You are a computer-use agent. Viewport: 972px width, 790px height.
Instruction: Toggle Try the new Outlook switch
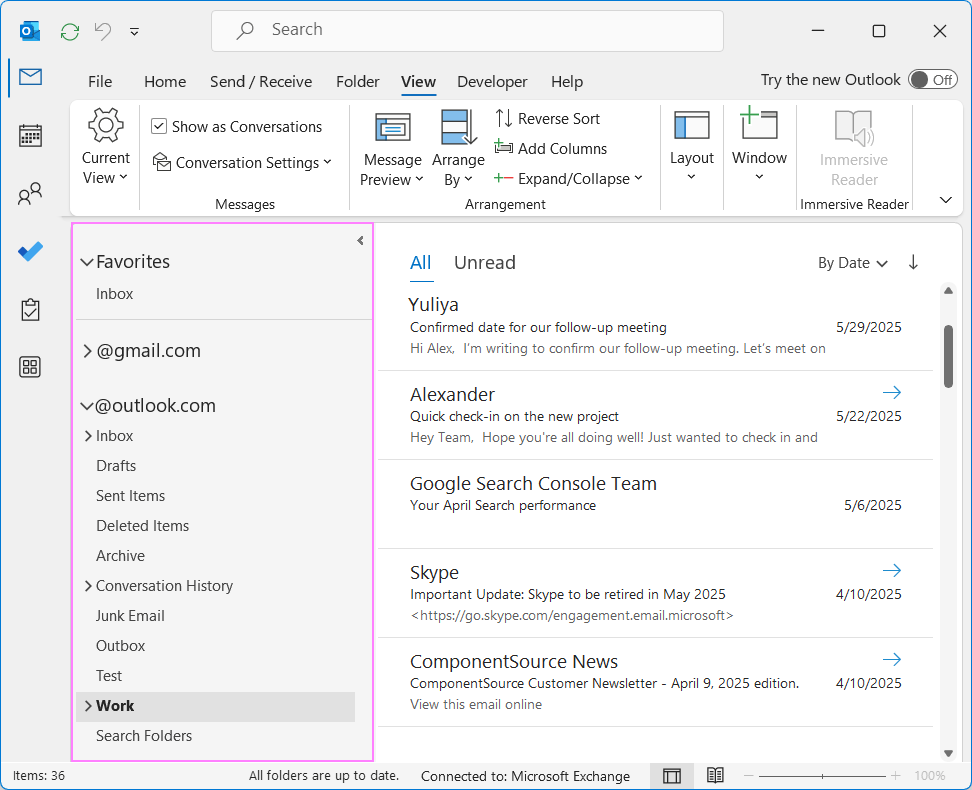[932, 80]
